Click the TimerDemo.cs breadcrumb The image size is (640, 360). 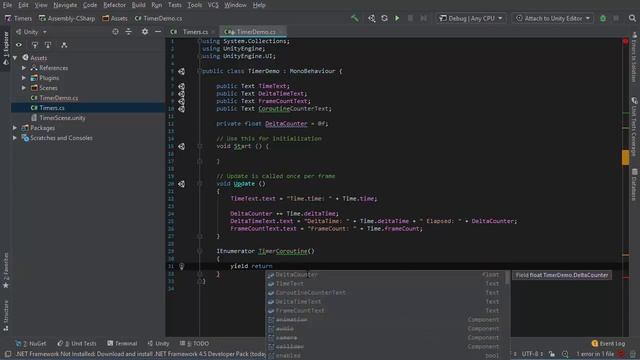(158, 18)
